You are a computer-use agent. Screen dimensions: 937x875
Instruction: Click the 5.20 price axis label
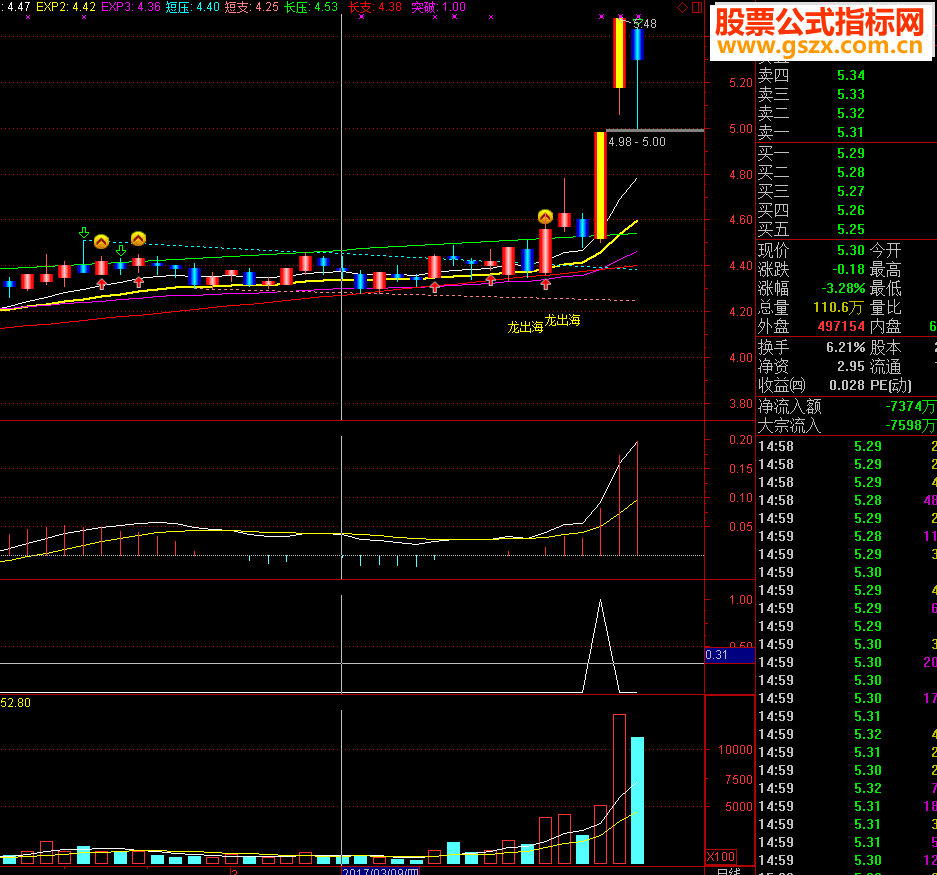[740, 82]
